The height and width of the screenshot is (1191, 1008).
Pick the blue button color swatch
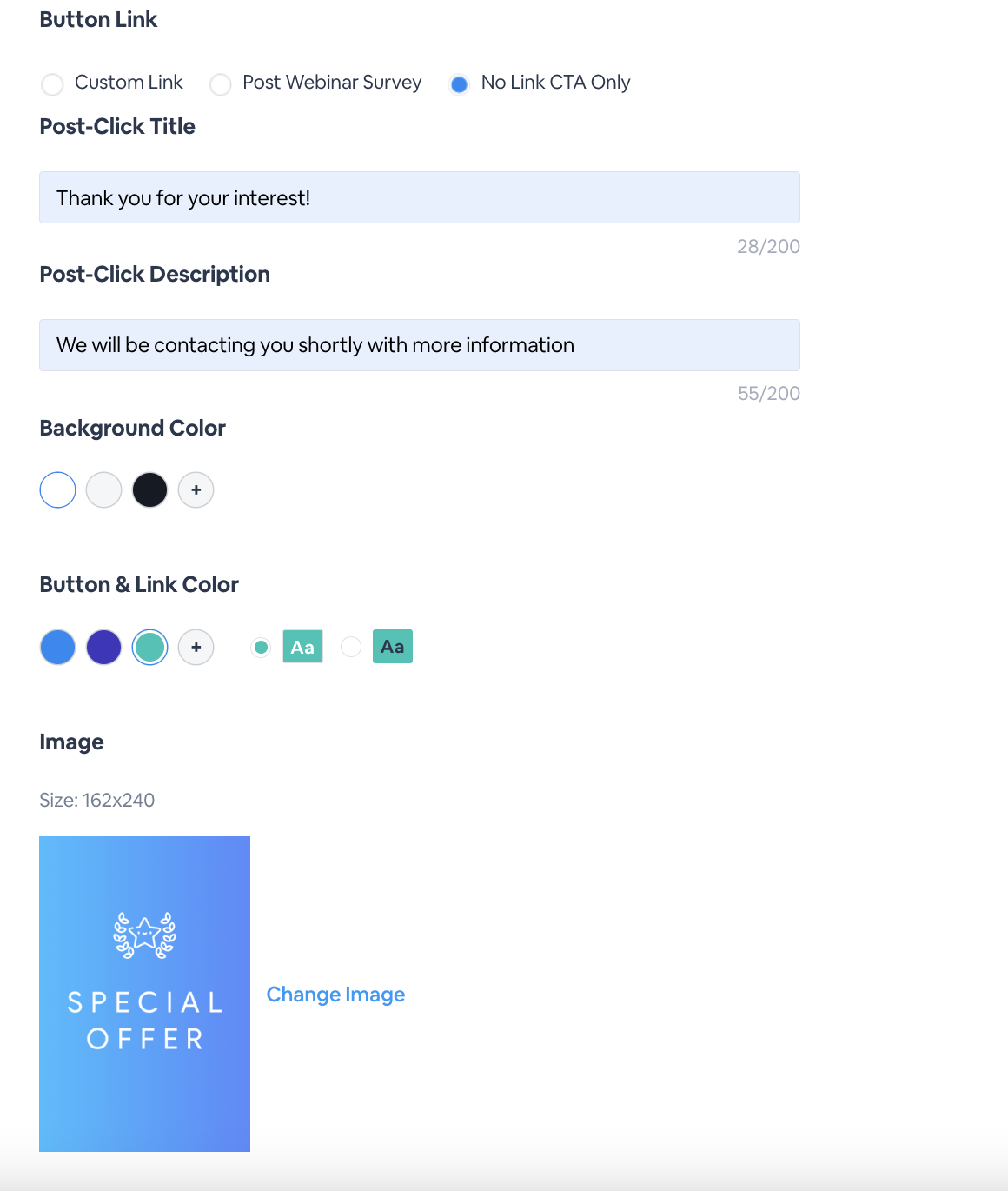coord(58,648)
